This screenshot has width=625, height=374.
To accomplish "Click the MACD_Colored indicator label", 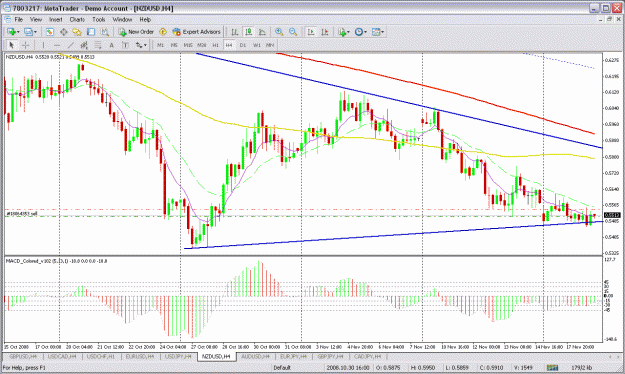I will coord(56,261).
